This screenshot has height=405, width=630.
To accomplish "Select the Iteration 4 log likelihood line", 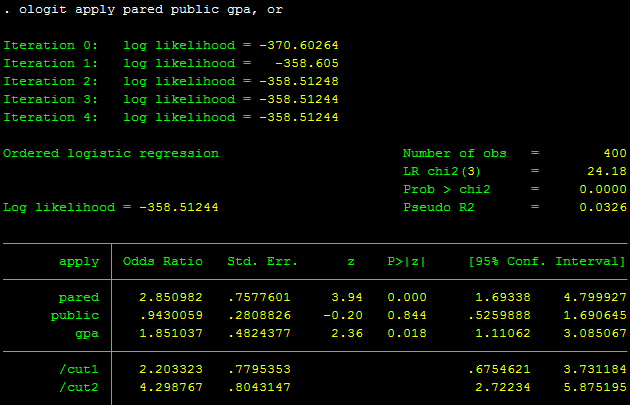I will tap(170, 118).
